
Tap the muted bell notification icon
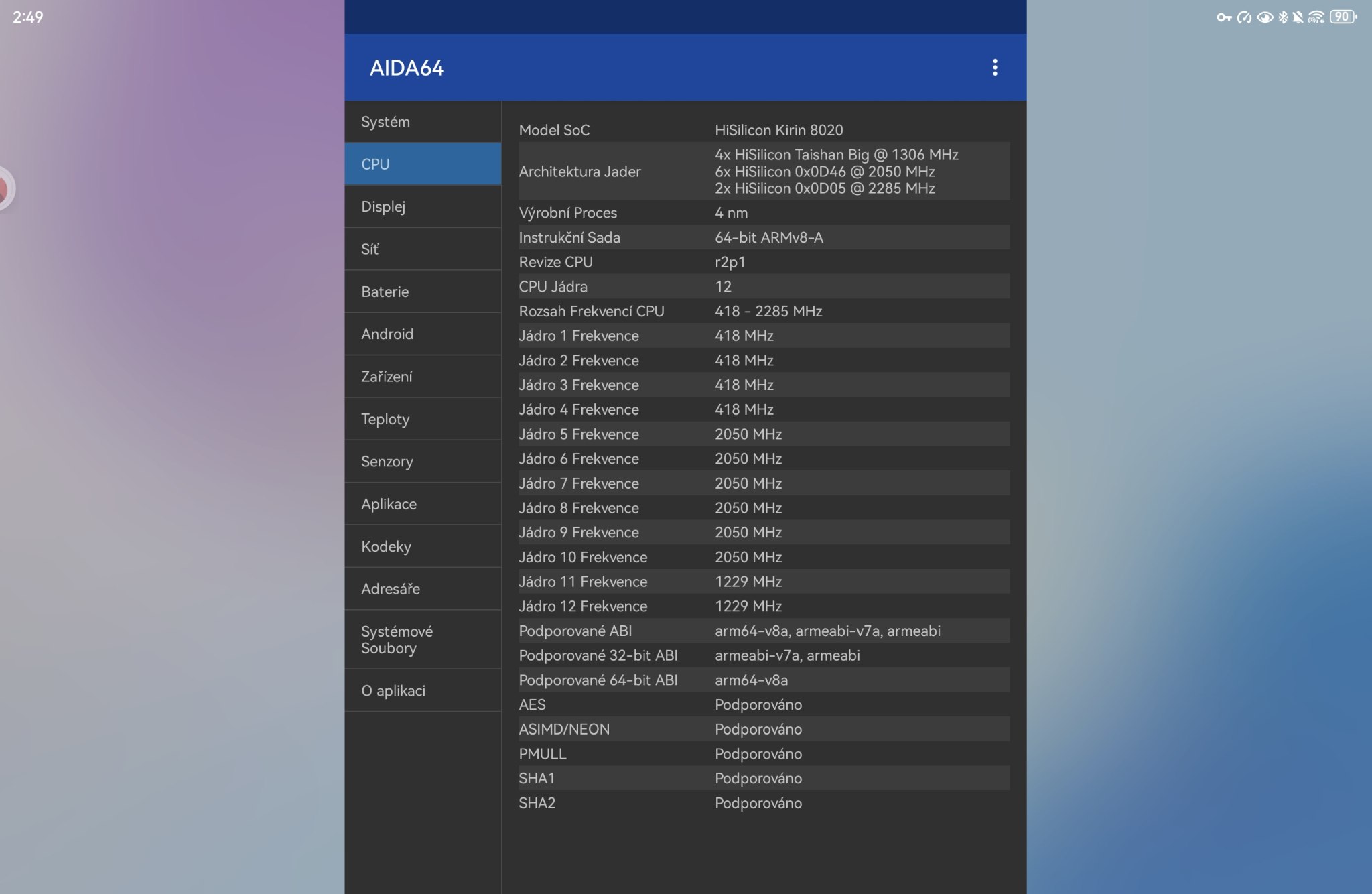point(1298,17)
